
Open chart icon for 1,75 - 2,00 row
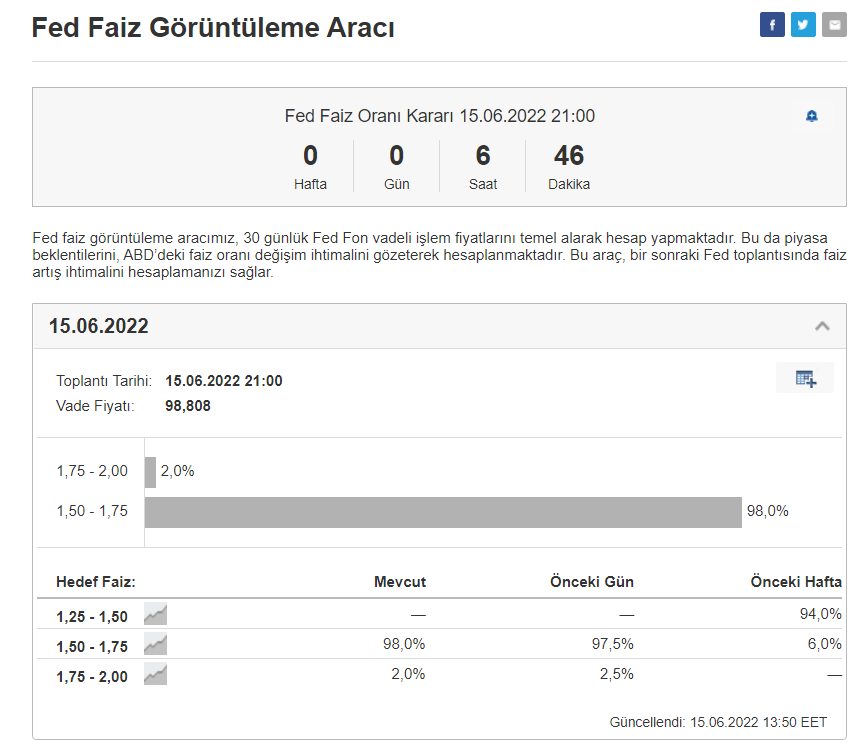[x=155, y=675]
